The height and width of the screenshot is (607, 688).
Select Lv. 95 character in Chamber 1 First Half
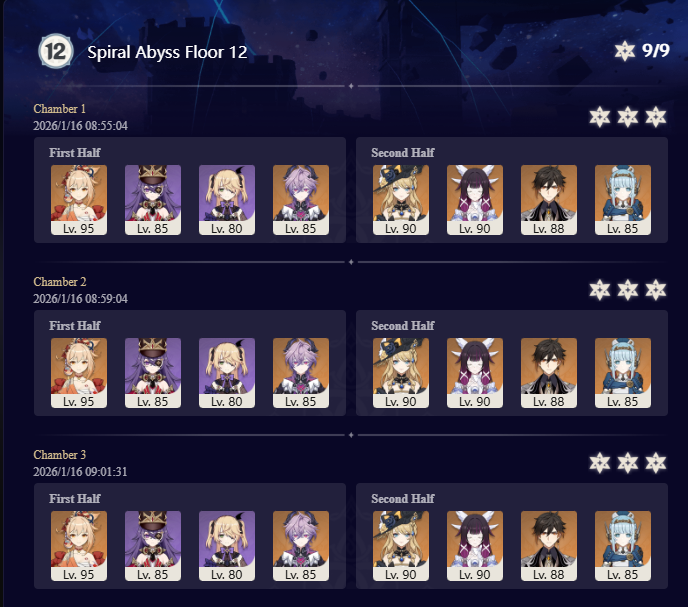coord(79,200)
